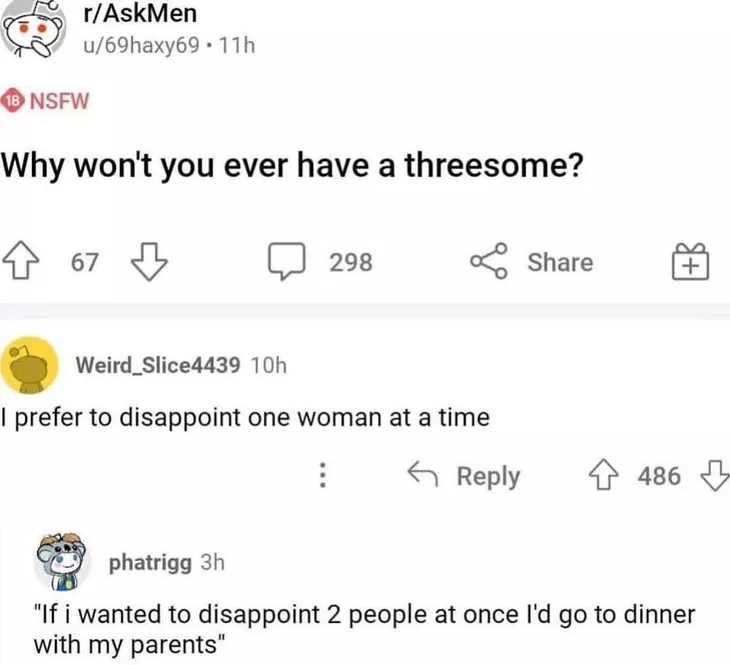This screenshot has height=665, width=730.
Task: Click the r/AskMen Snoo avatar
Action: pyautogui.click(x=33, y=28)
